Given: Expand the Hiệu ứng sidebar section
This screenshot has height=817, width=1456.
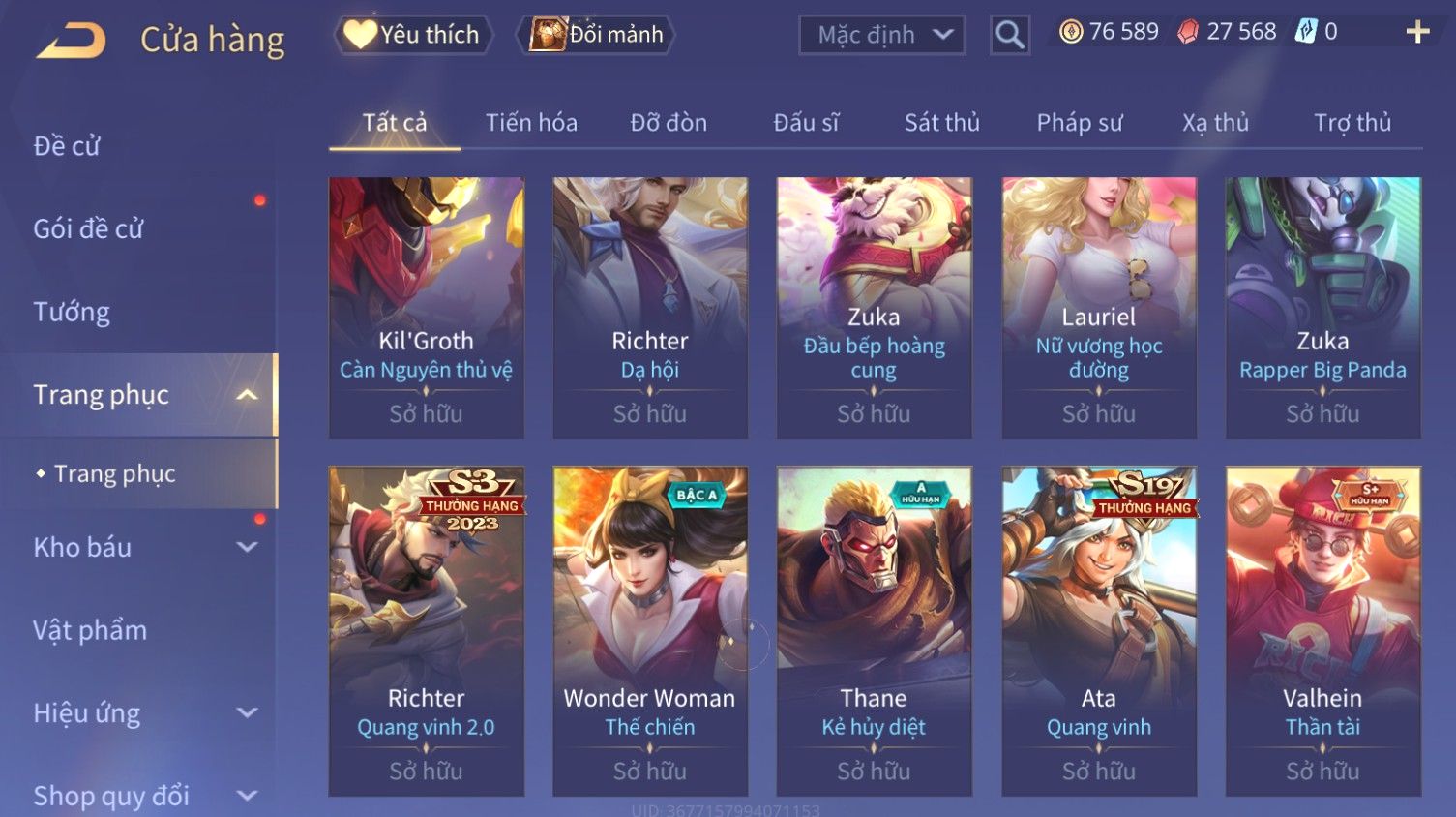Looking at the screenshot, I should 247,712.
